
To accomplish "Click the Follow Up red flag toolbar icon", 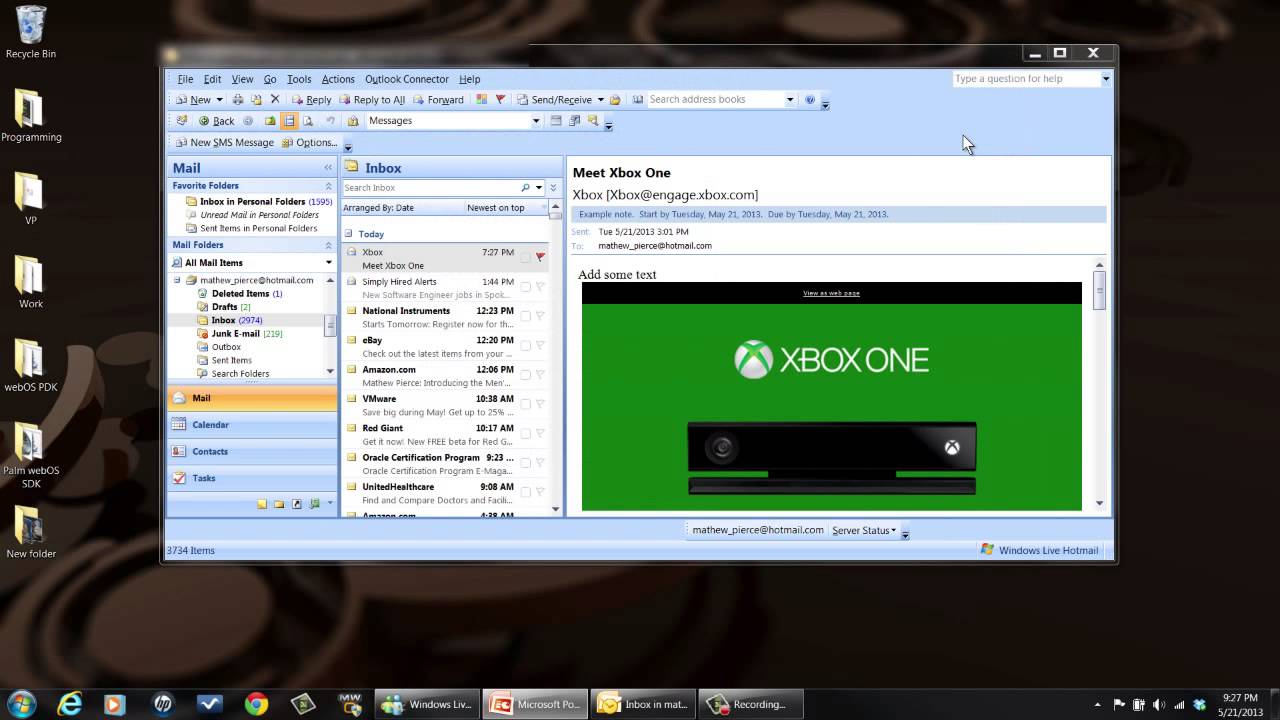I will pos(500,100).
